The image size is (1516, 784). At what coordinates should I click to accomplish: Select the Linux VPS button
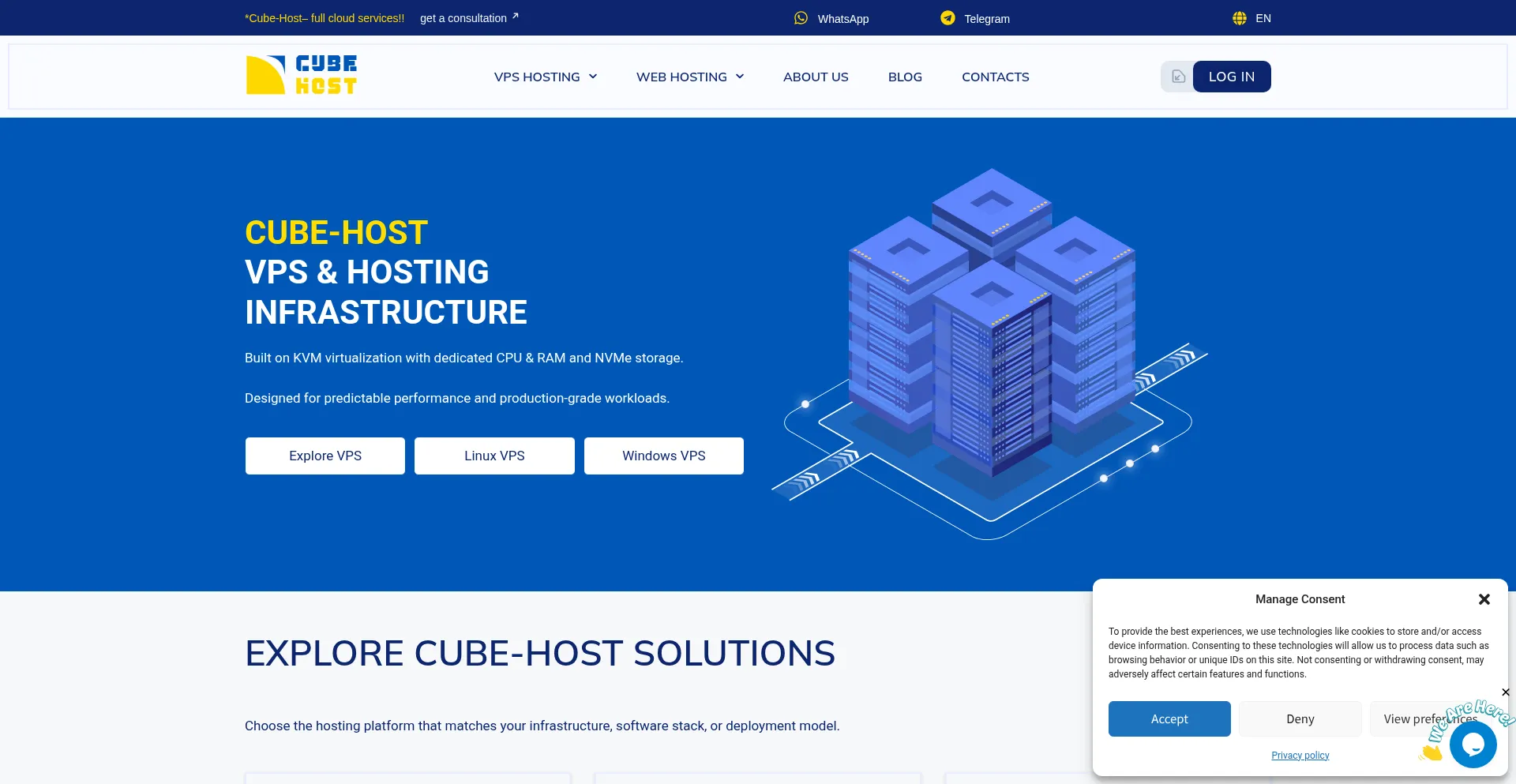494,456
